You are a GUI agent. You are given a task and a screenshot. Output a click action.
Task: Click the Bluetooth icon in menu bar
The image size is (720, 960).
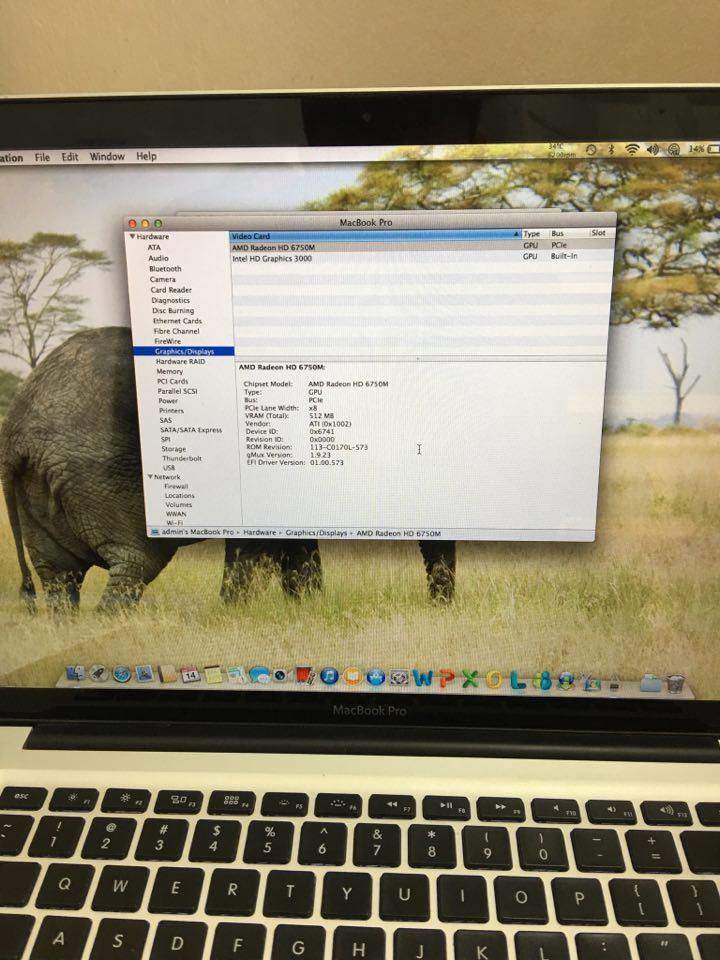tap(610, 149)
